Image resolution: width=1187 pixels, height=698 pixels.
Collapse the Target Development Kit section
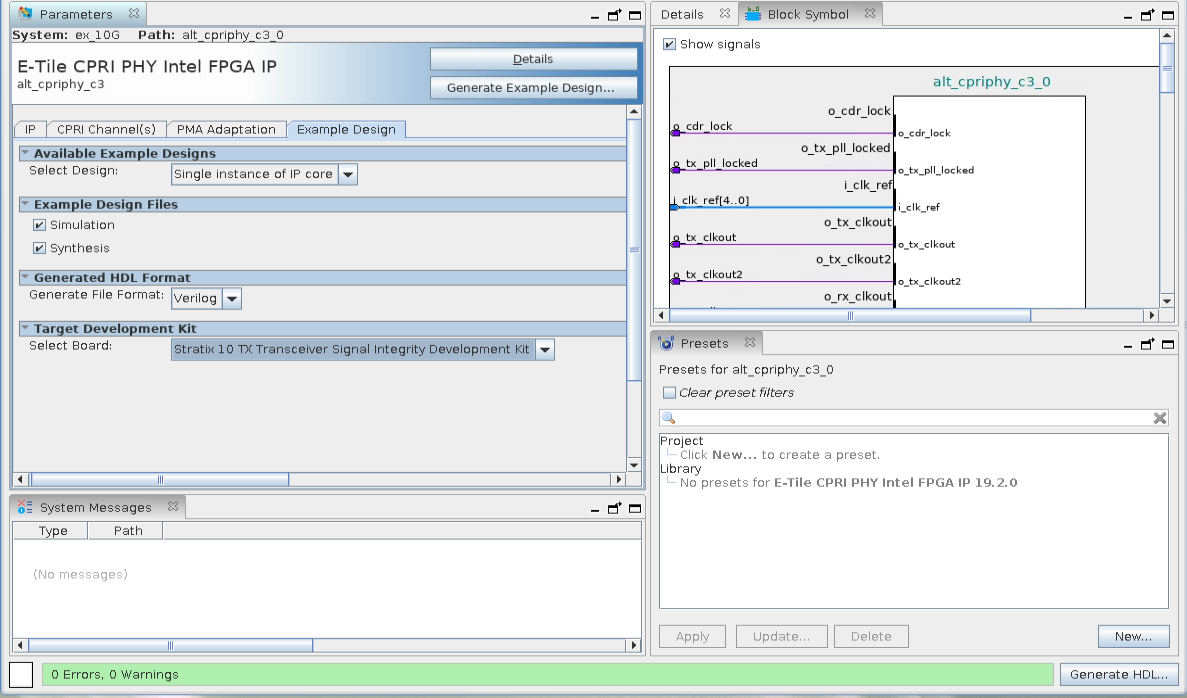click(x=25, y=328)
